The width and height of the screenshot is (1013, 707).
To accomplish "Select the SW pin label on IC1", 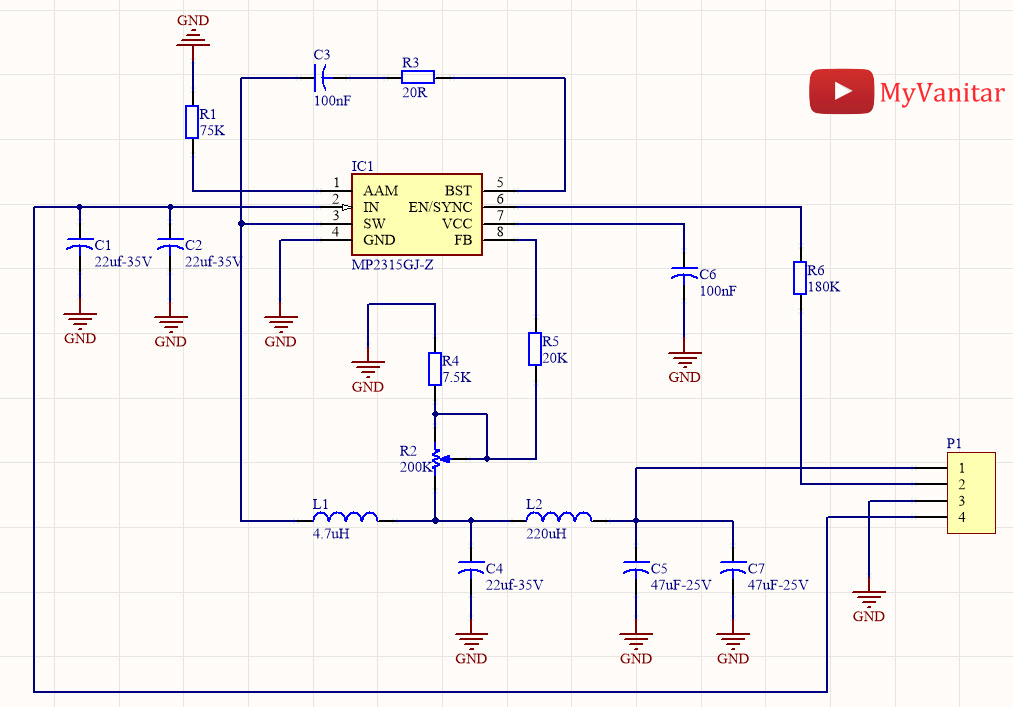I will pyautogui.click(x=374, y=224).
